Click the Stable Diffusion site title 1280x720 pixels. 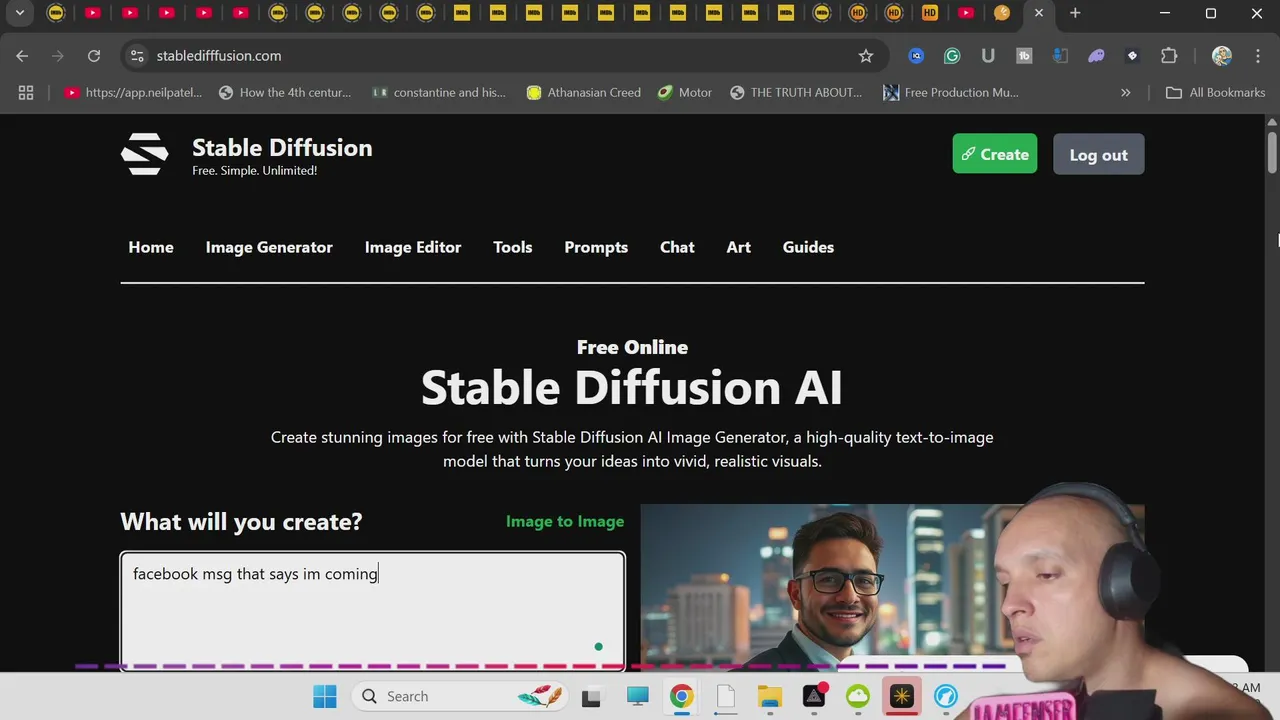pos(282,147)
